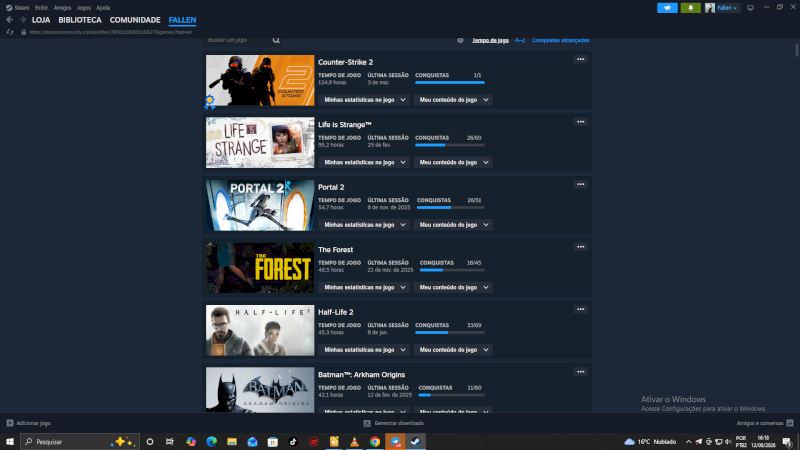This screenshot has width=800, height=450.
Task: Open the Fallen account dropdown
Action: [x=728, y=8]
